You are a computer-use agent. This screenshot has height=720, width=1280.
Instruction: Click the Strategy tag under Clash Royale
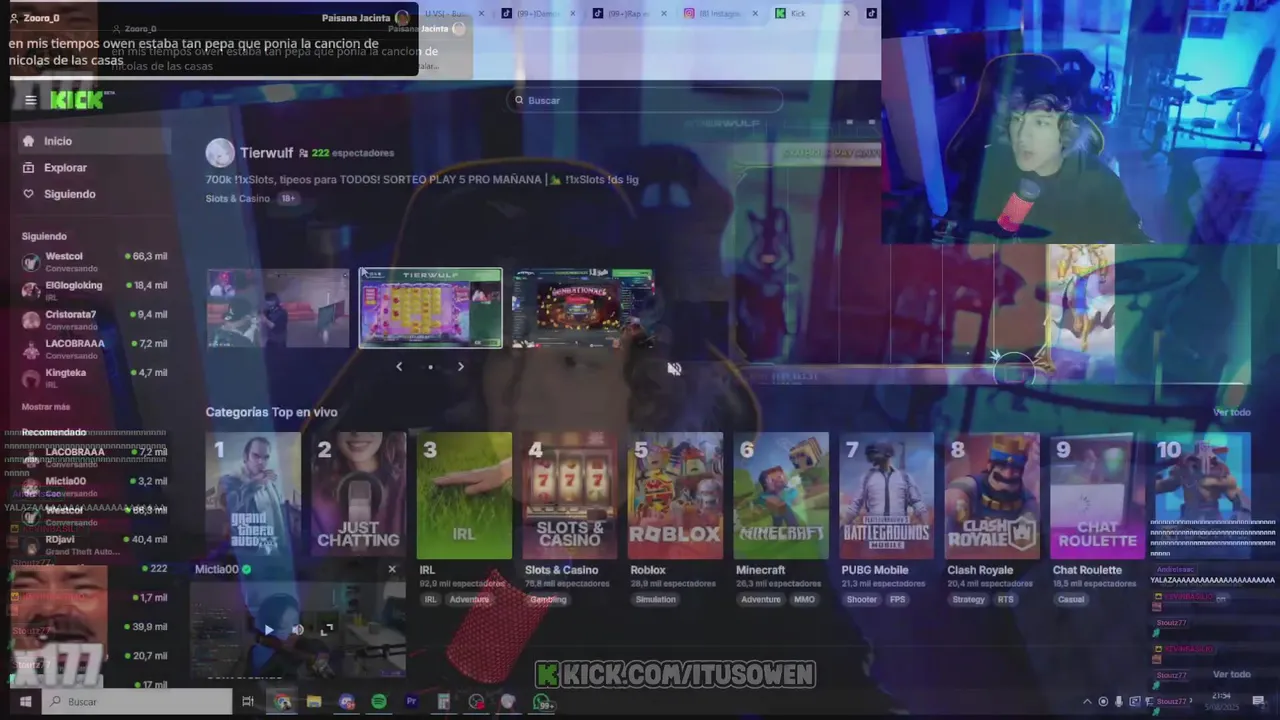click(x=968, y=599)
